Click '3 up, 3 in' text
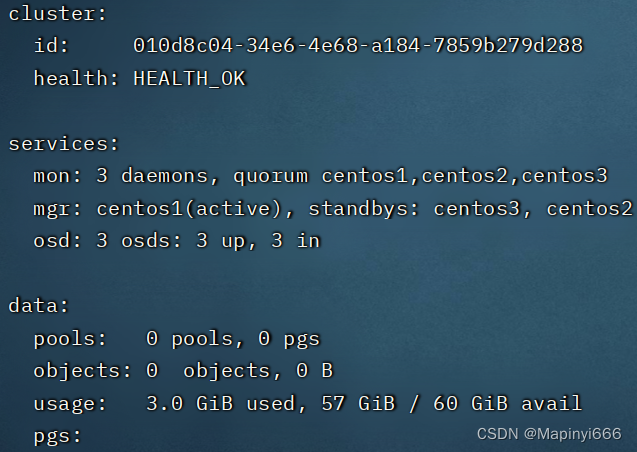Viewport: 637px width, 452px height. point(258,241)
